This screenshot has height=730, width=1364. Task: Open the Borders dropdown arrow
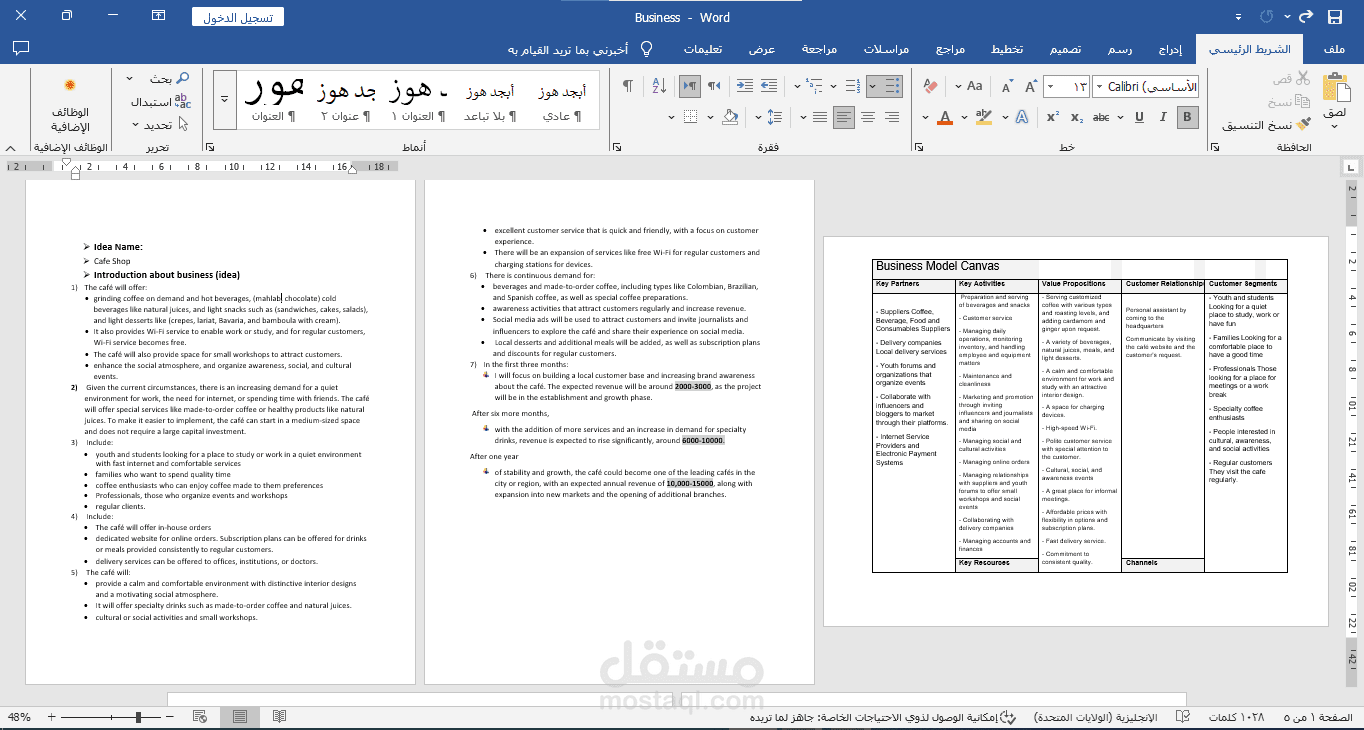point(671,117)
